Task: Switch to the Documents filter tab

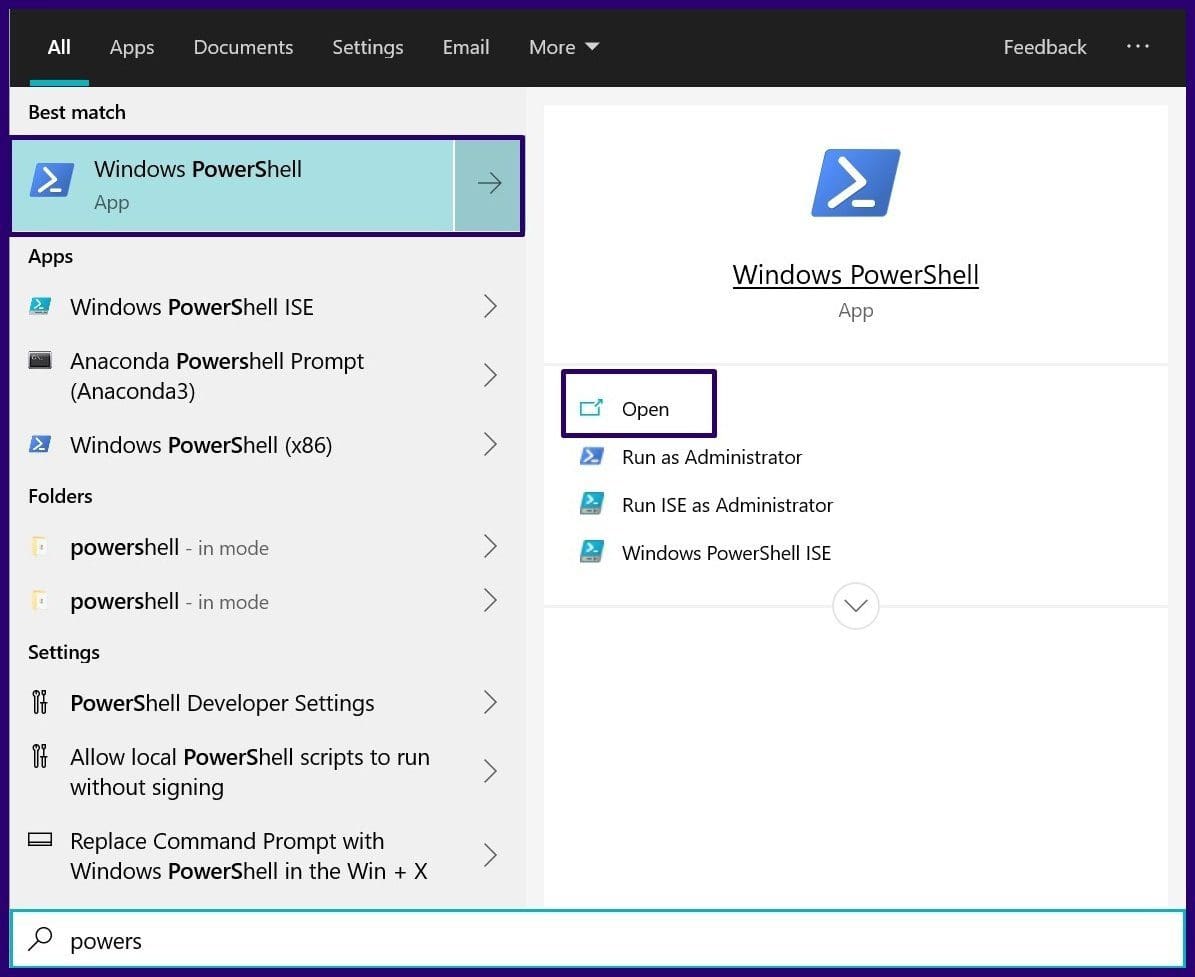Action: [243, 47]
